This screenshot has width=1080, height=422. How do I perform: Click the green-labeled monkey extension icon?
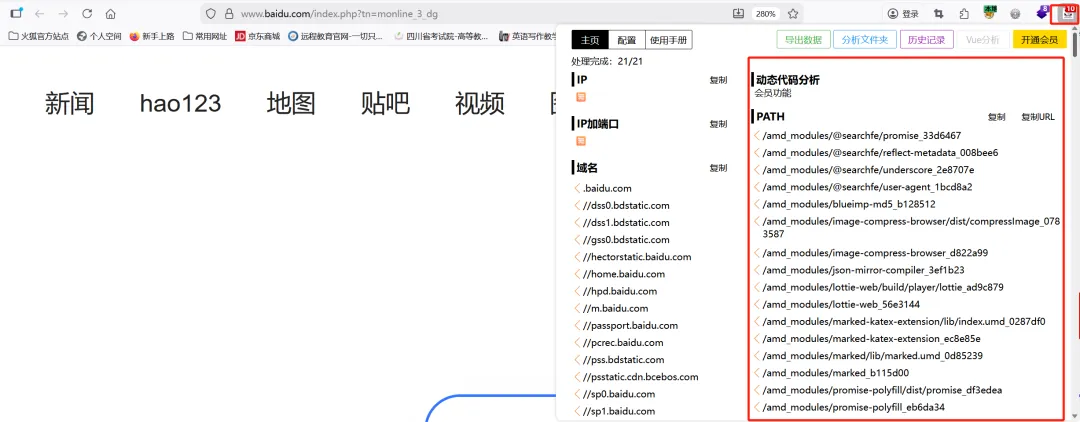pos(990,12)
